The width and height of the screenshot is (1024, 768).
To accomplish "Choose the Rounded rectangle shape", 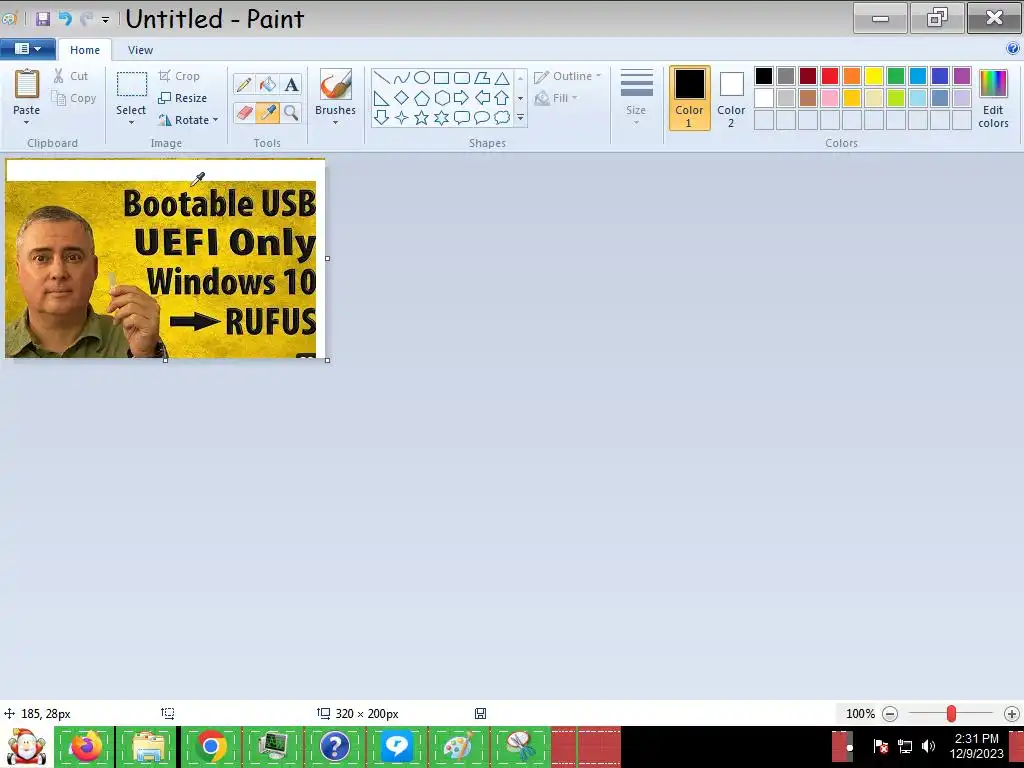I will point(462,78).
